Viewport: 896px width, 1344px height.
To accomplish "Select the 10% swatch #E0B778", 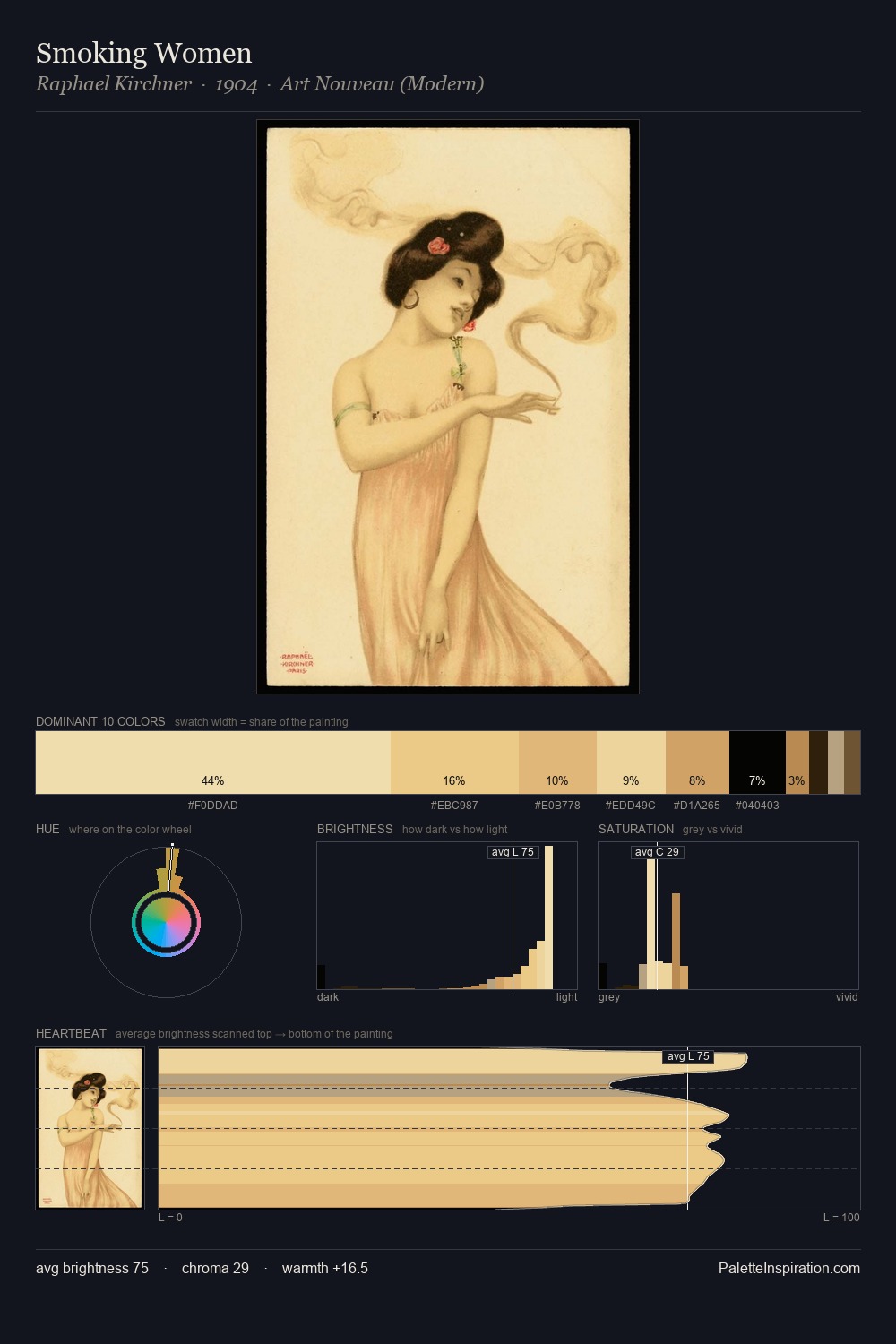I will point(557,762).
